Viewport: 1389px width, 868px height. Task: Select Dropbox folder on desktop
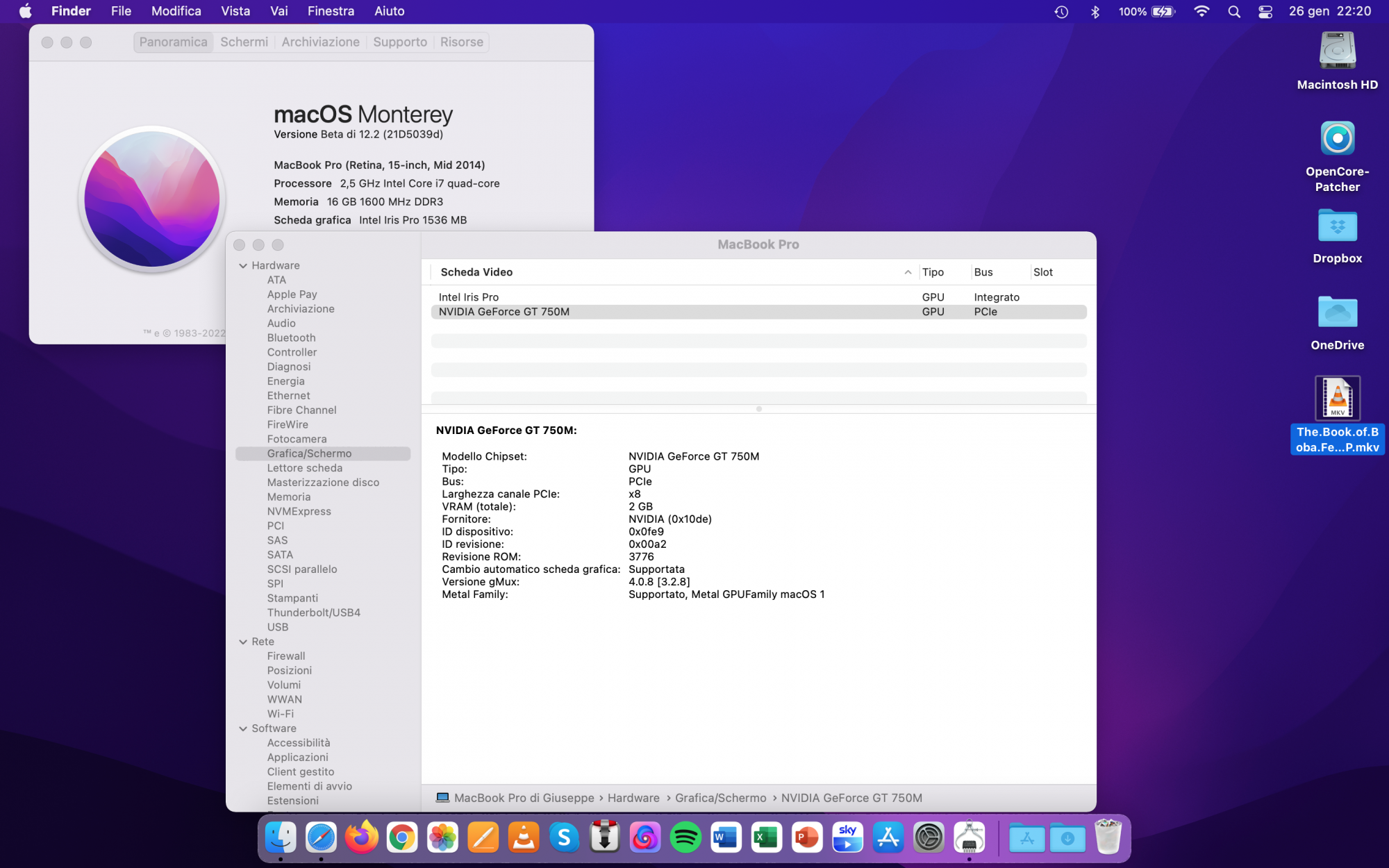click(1337, 226)
